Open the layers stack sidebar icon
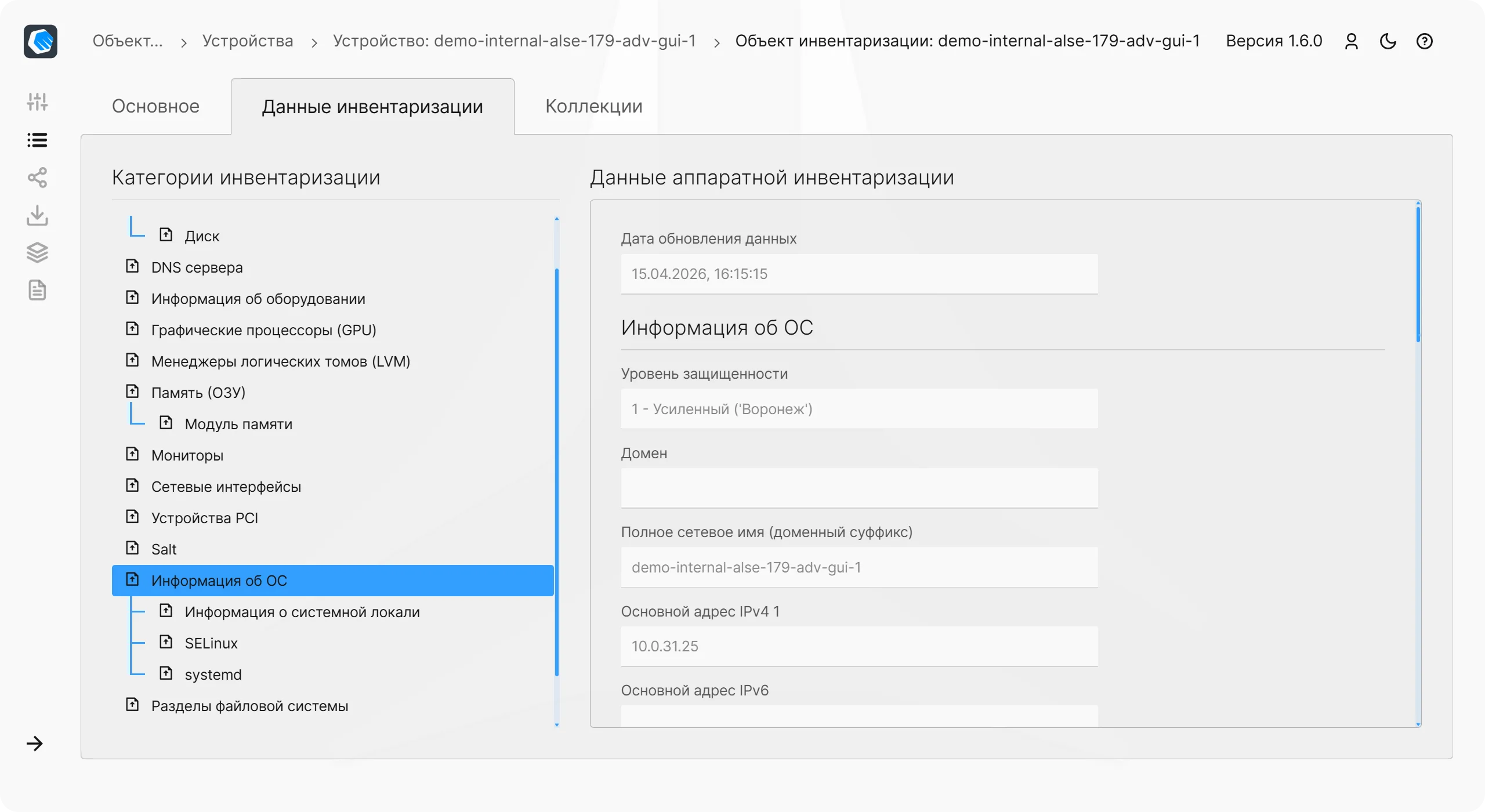The width and height of the screenshot is (1485, 812). click(37, 253)
